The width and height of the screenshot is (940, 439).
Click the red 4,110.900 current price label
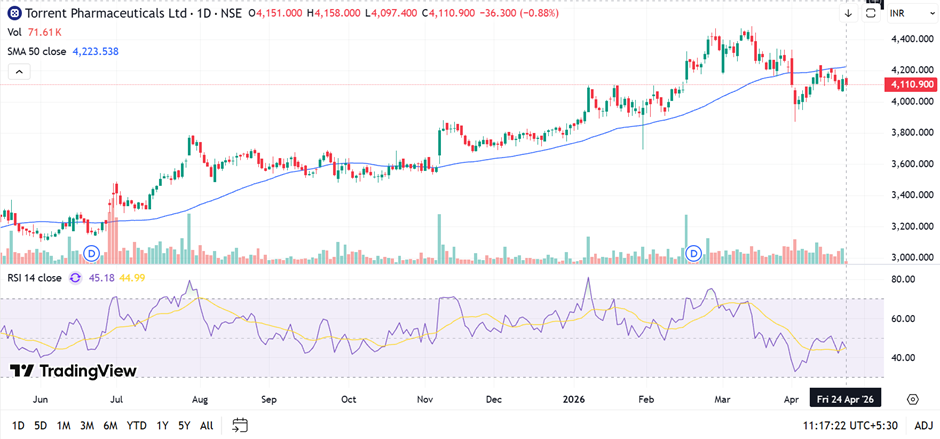[x=911, y=86]
